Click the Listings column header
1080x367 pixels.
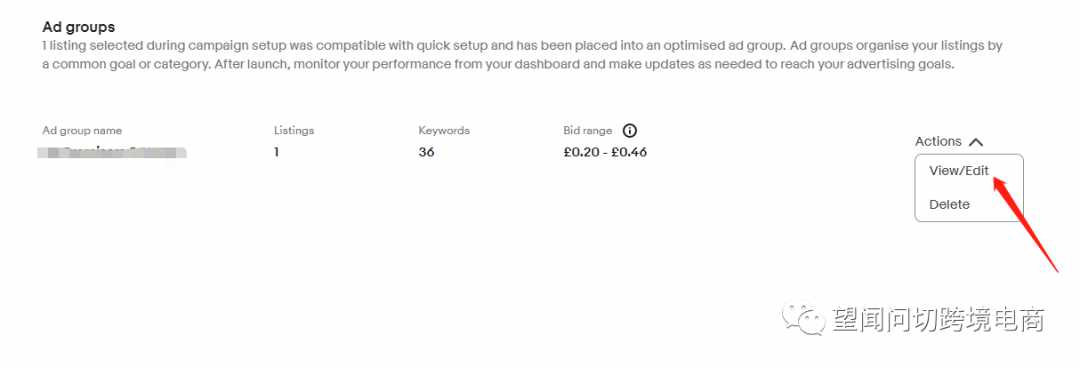pos(293,130)
